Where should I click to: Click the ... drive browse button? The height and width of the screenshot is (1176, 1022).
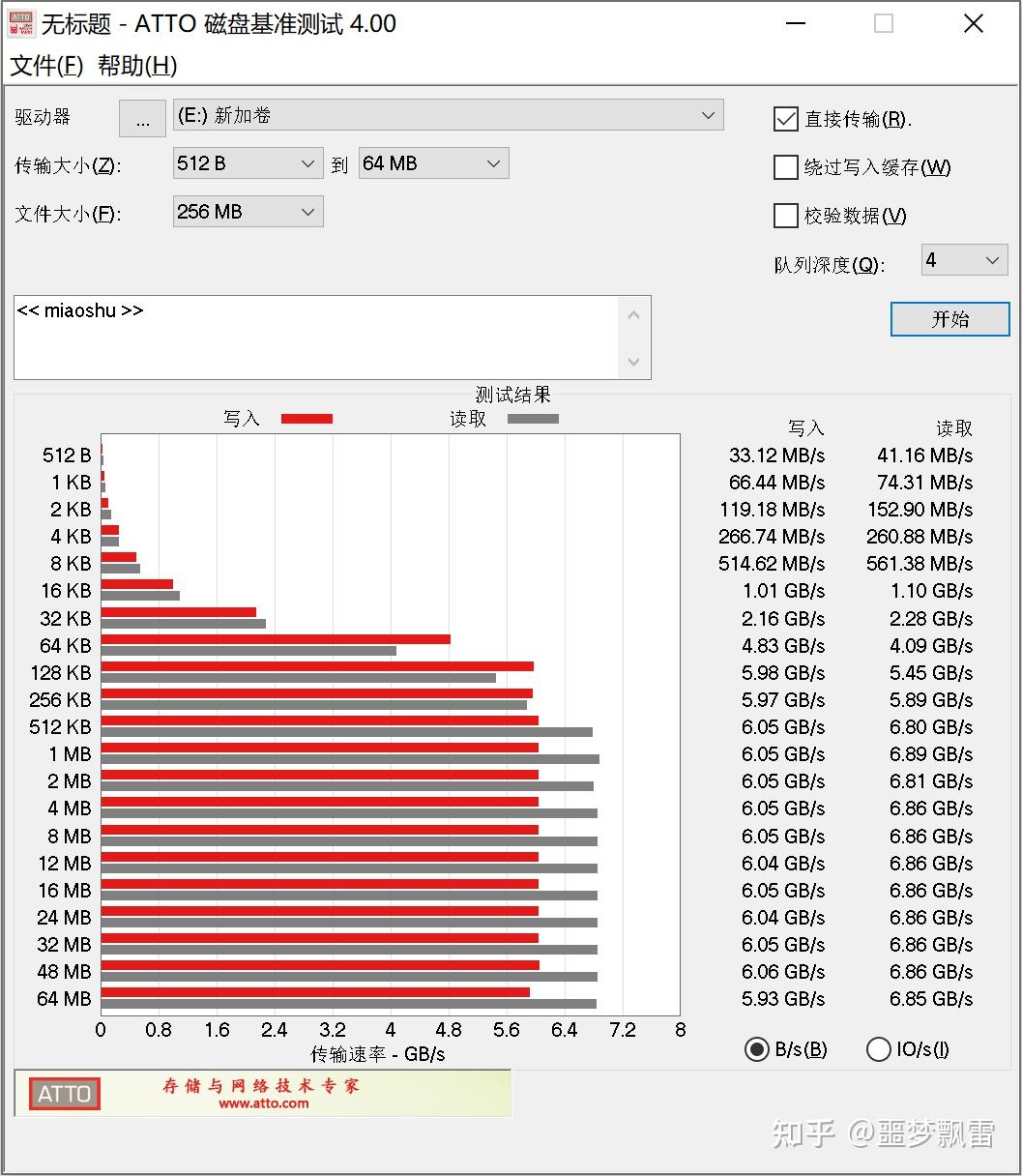(142, 118)
